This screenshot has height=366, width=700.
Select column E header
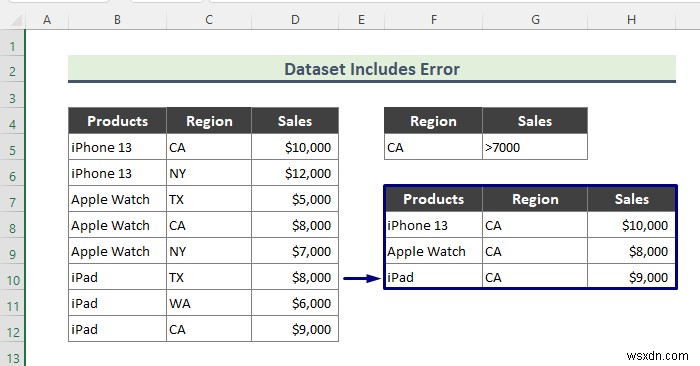click(361, 20)
